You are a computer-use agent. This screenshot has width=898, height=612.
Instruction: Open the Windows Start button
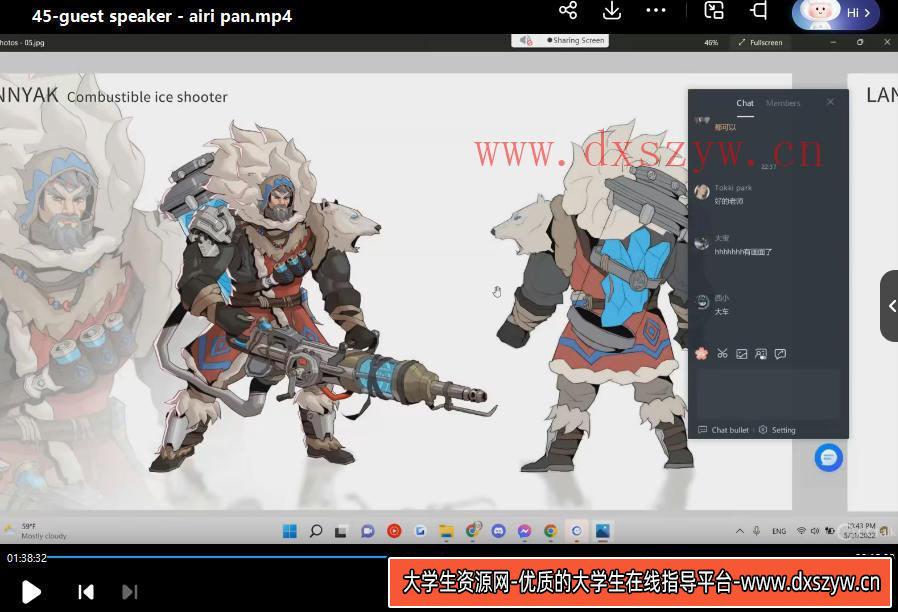(x=290, y=531)
